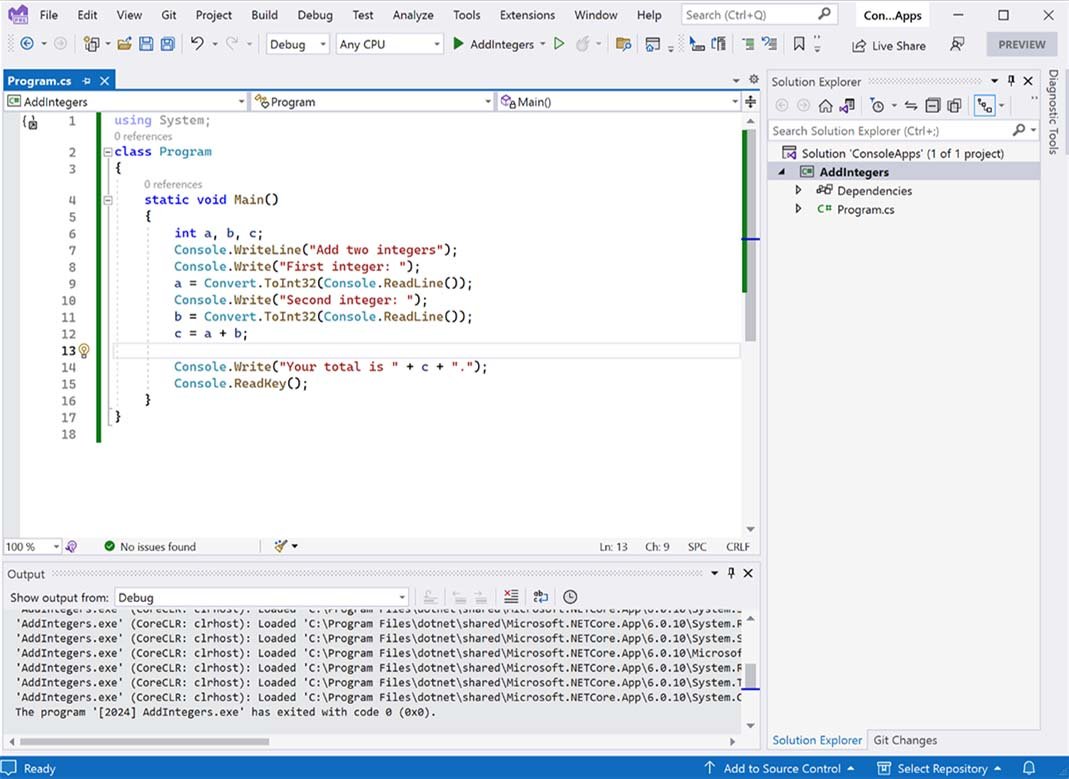Click Collapse All icon in Solution Explorer
Screen dimensions: 1069x779
932,106
